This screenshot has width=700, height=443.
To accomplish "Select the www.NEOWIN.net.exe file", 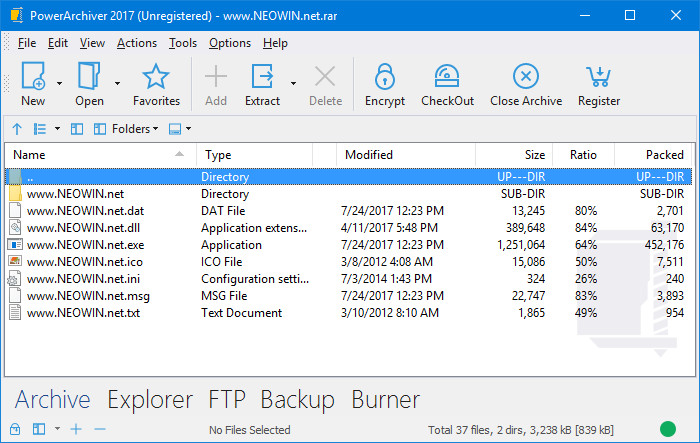I will 349,245.
